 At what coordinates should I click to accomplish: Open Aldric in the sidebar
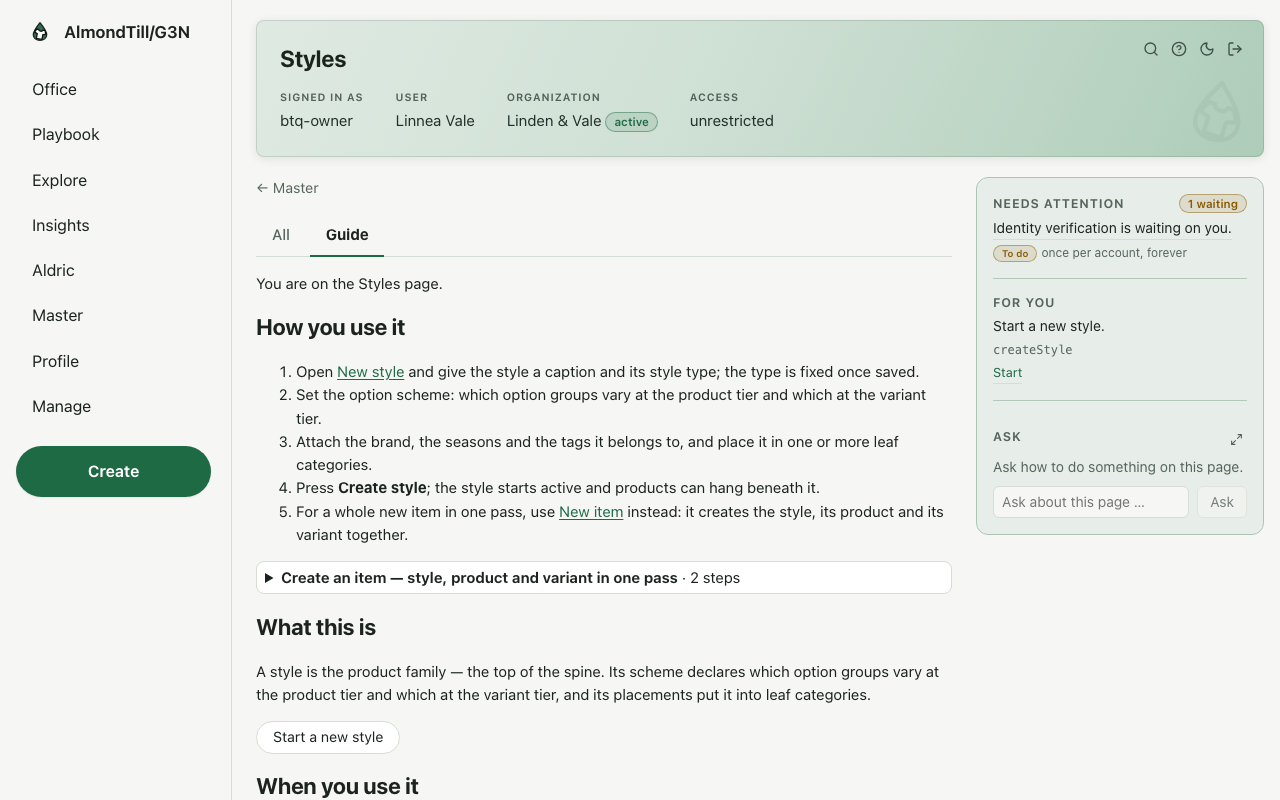53,270
